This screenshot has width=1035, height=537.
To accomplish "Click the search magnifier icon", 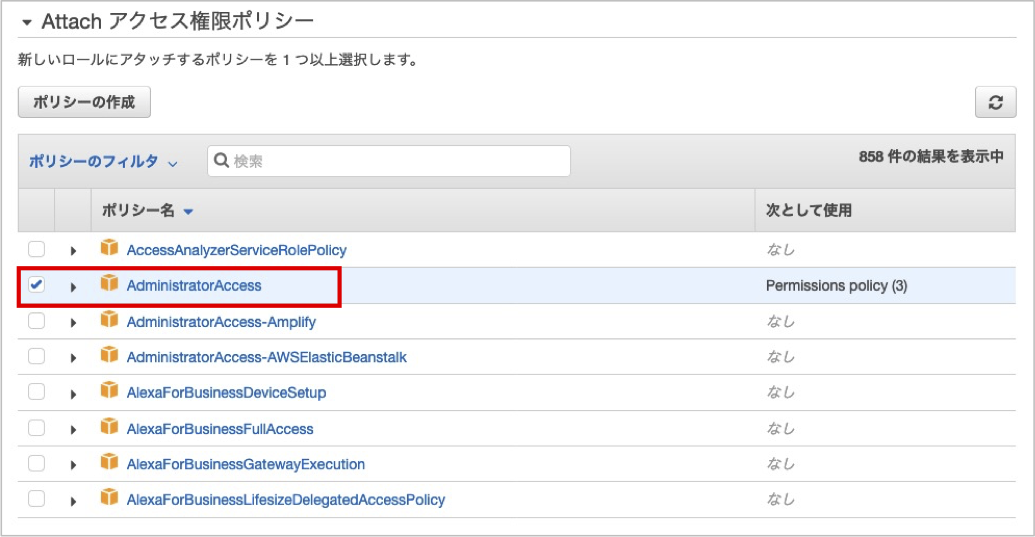I will (x=222, y=160).
